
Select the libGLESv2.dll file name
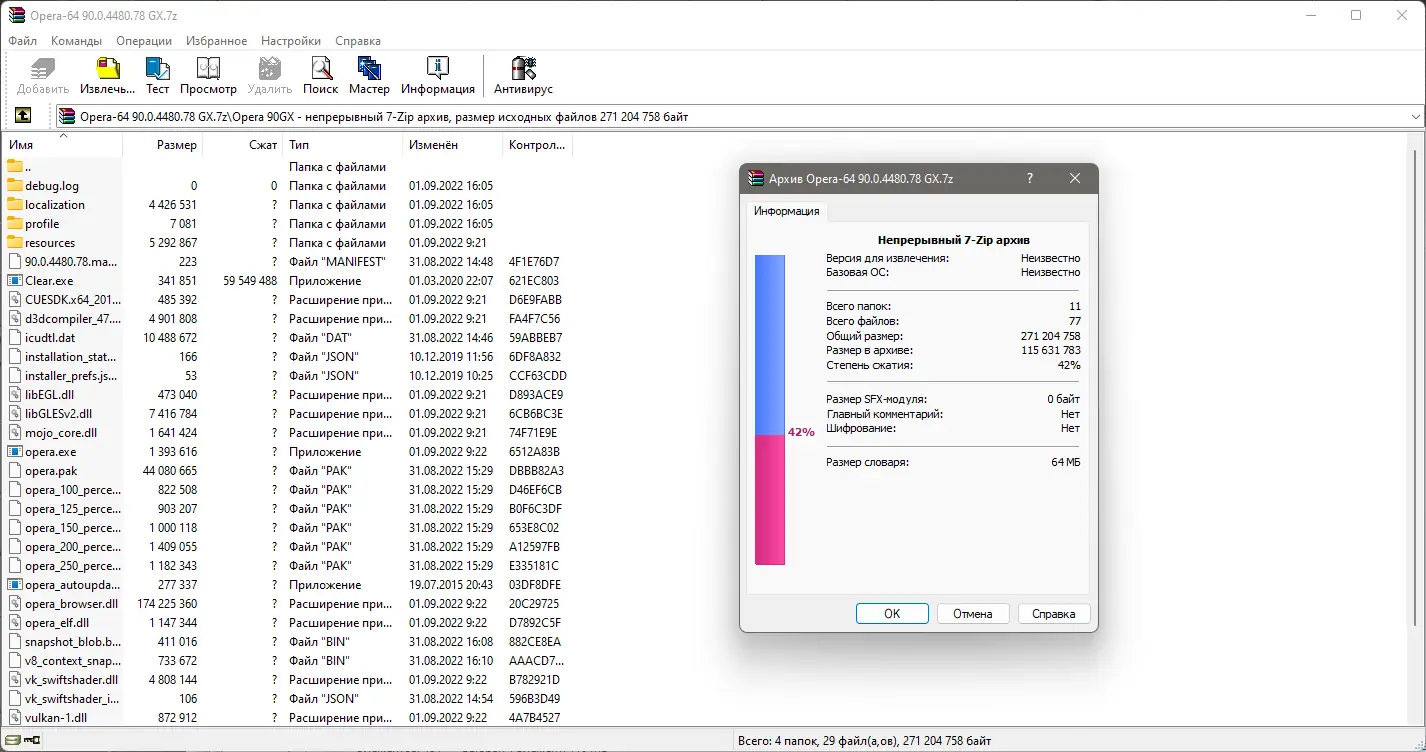[58, 414]
